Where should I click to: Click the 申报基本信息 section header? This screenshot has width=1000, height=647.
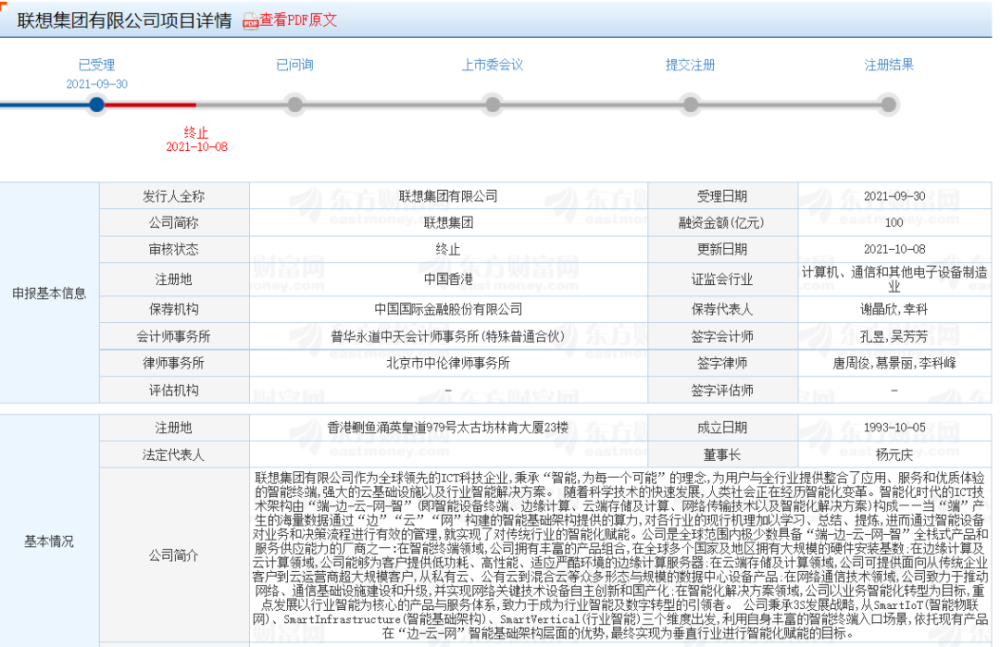49,293
